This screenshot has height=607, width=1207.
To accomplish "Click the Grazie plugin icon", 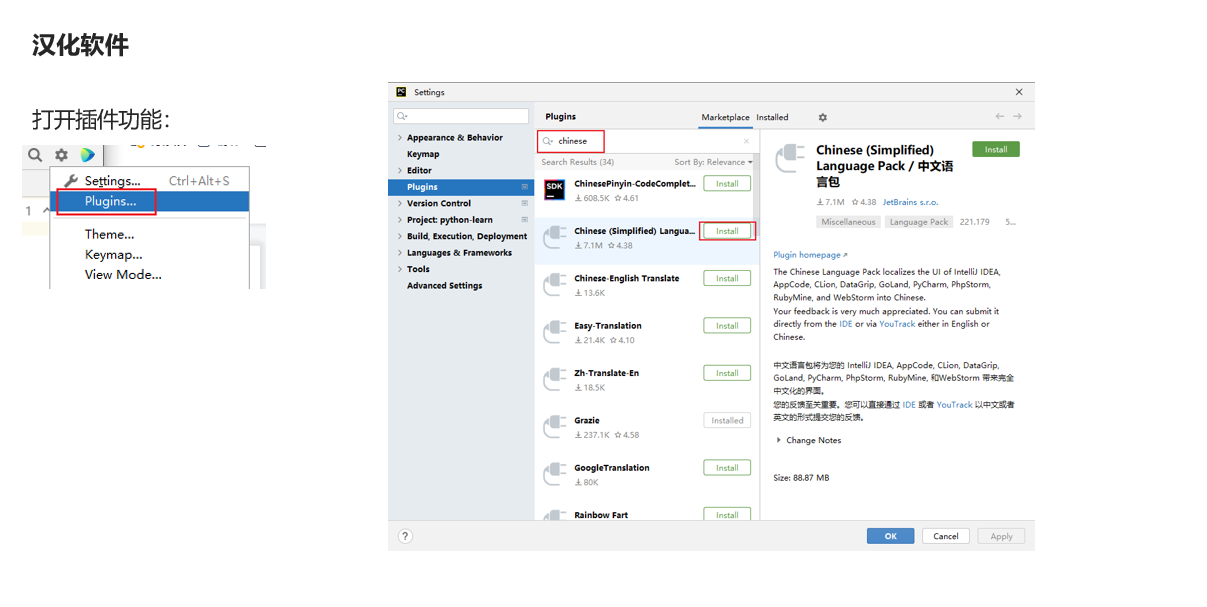I will click(554, 427).
